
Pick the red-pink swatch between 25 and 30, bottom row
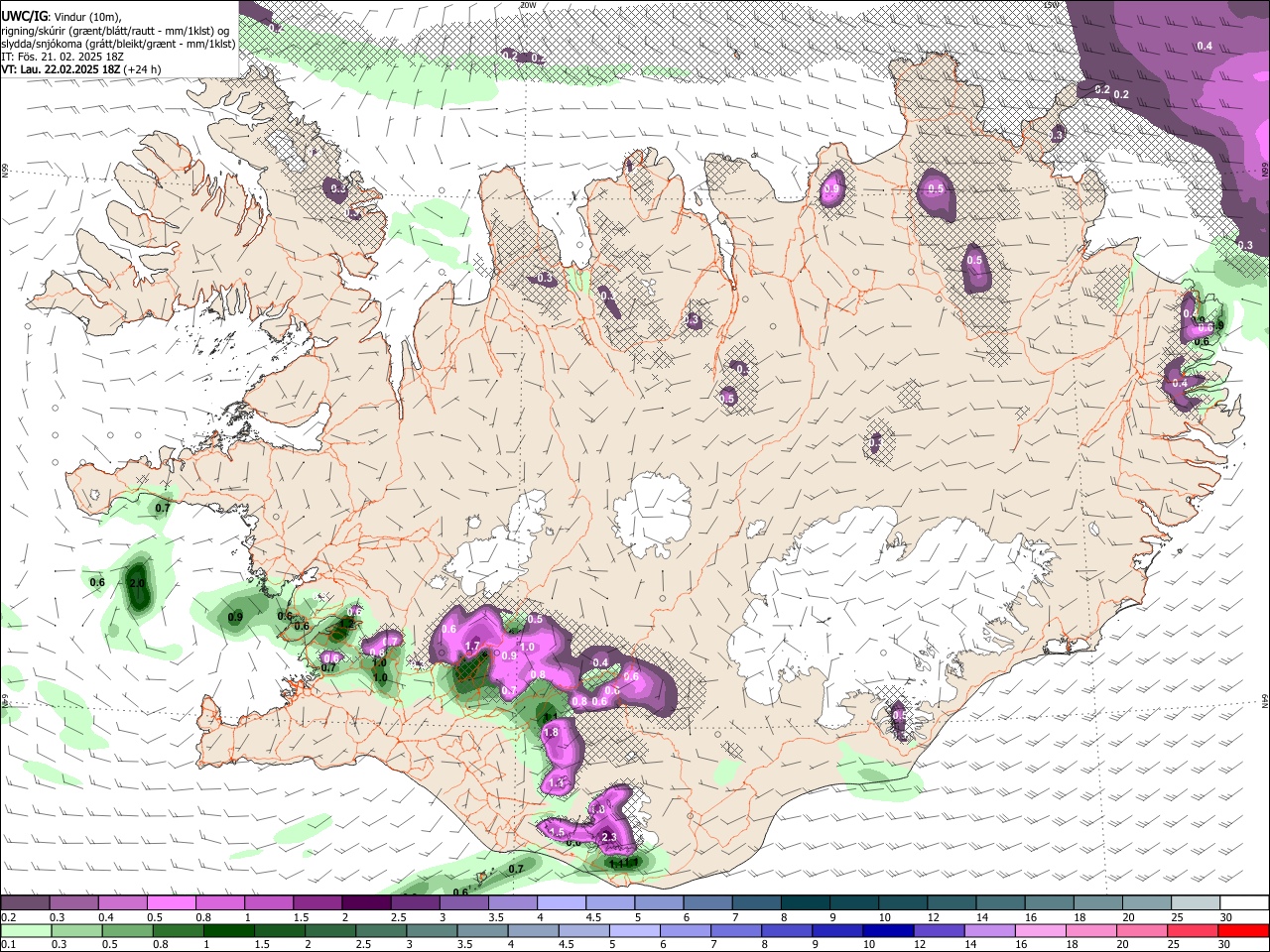1191,930
